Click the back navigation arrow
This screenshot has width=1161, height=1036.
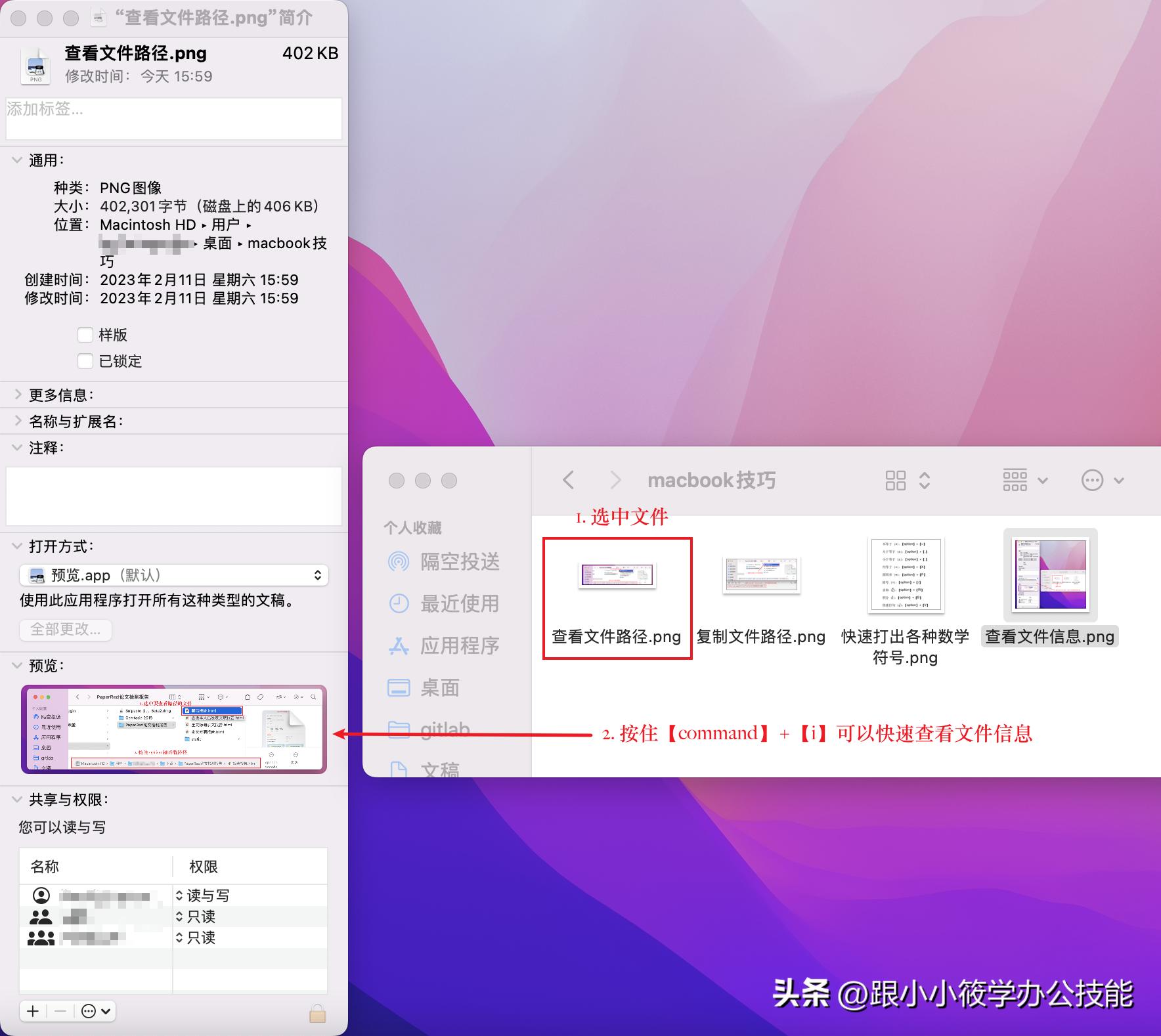567,481
